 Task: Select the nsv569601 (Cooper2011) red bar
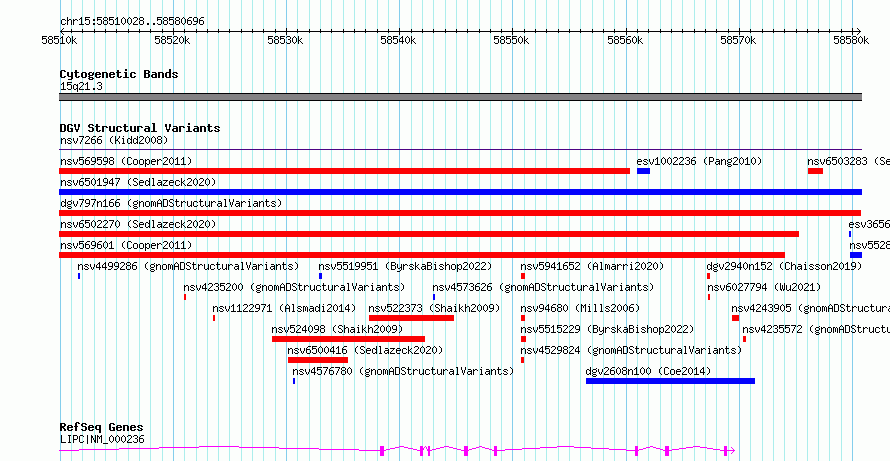(422, 255)
